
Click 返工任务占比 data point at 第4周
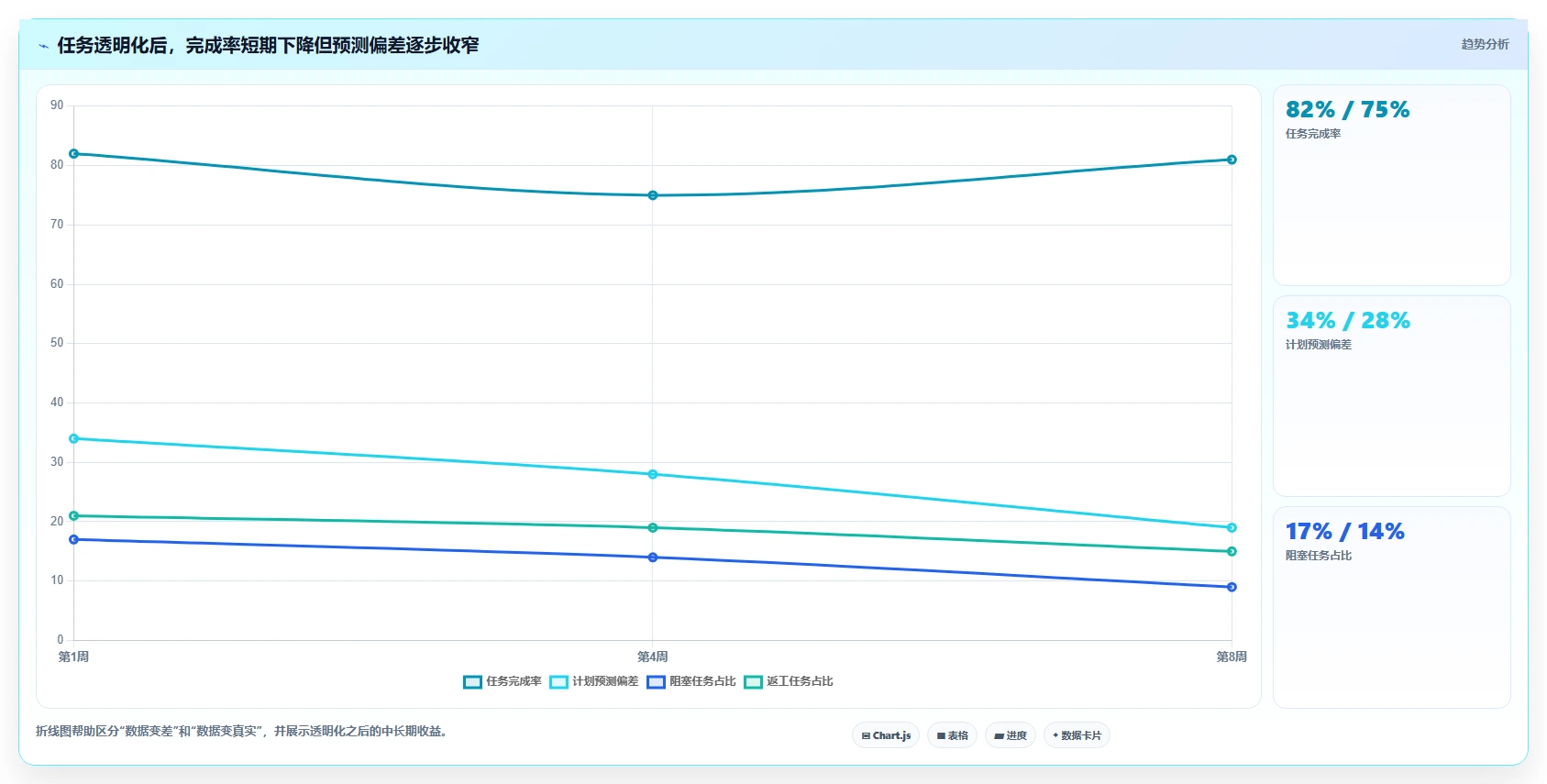(x=653, y=527)
